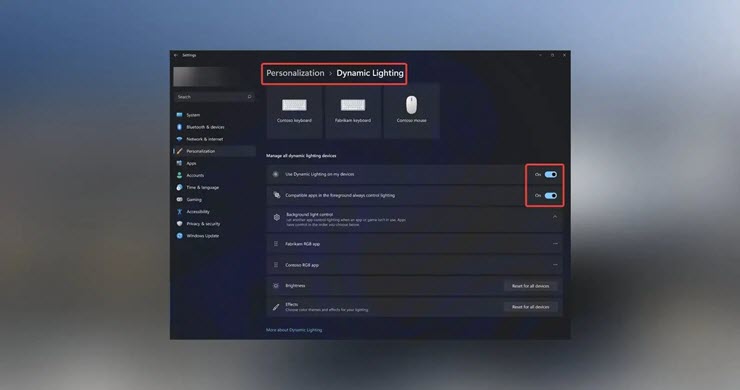Open more options for Contoso RGB app

click(x=555, y=265)
